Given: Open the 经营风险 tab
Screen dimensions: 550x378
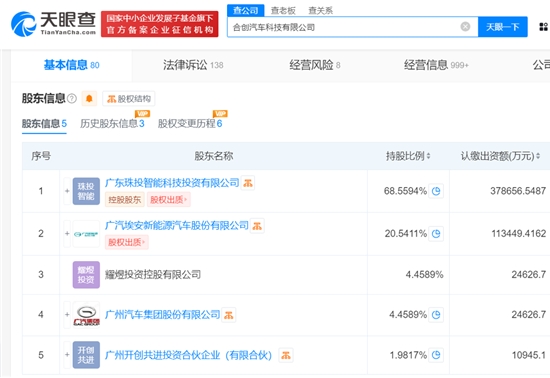Looking at the screenshot, I should pyautogui.click(x=315, y=65).
